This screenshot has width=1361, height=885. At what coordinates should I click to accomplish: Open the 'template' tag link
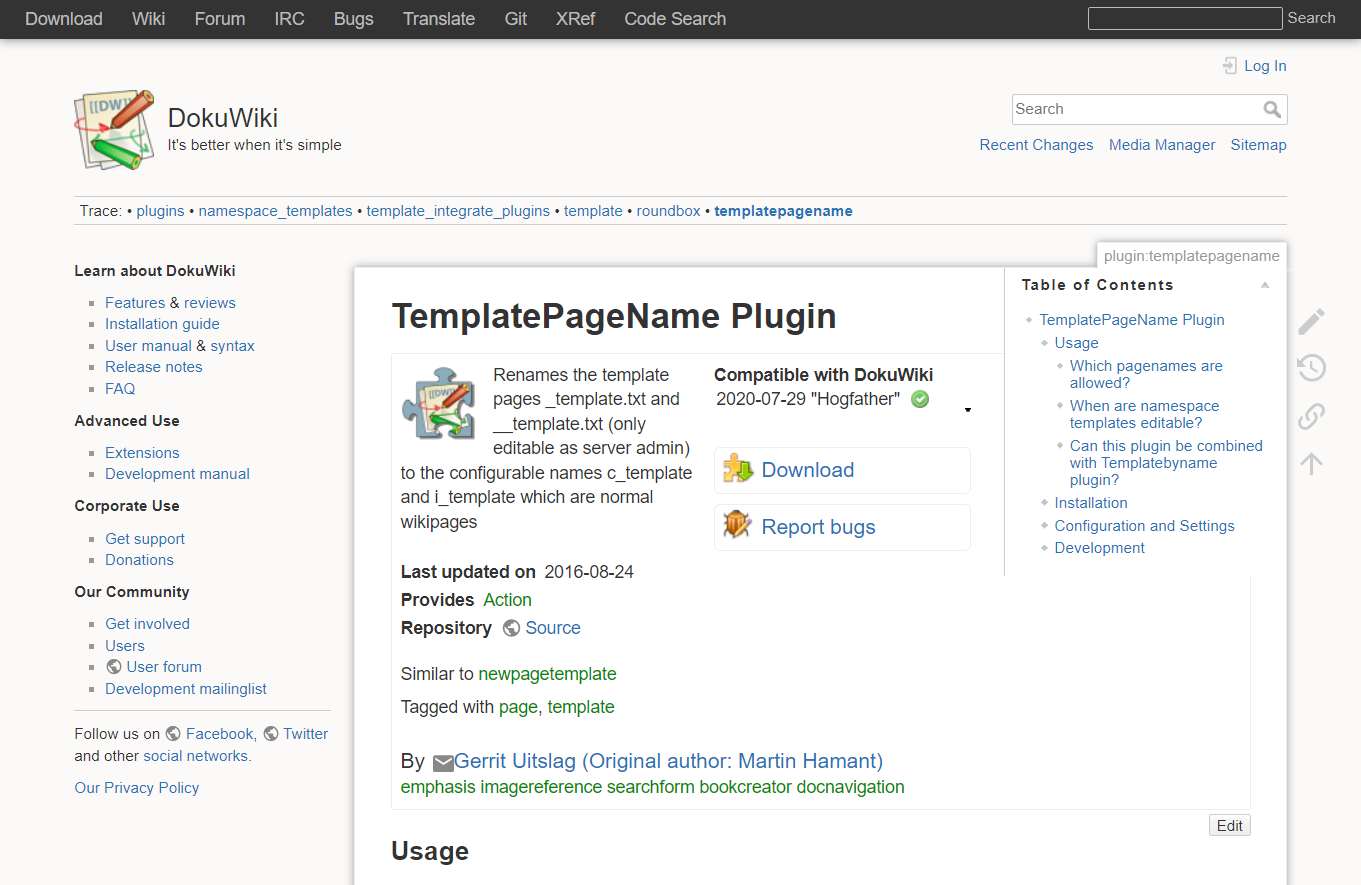click(581, 707)
